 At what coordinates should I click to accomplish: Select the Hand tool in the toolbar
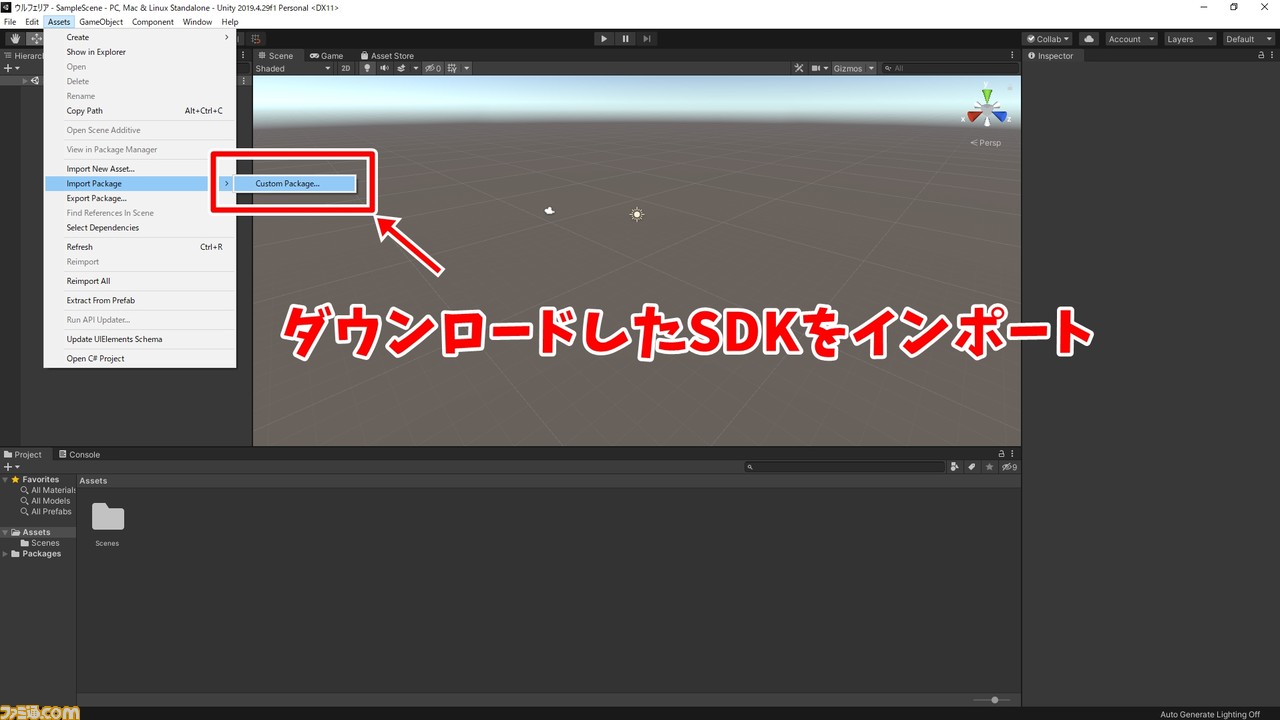[15, 39]
